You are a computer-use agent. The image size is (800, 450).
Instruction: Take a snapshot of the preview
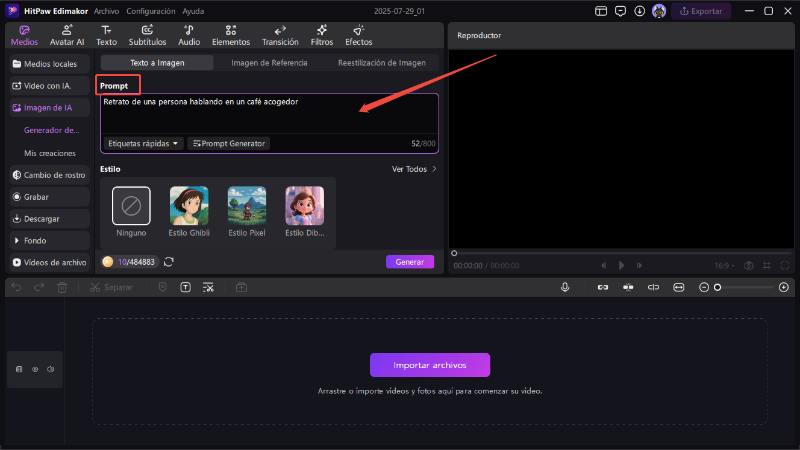(748, 265)
